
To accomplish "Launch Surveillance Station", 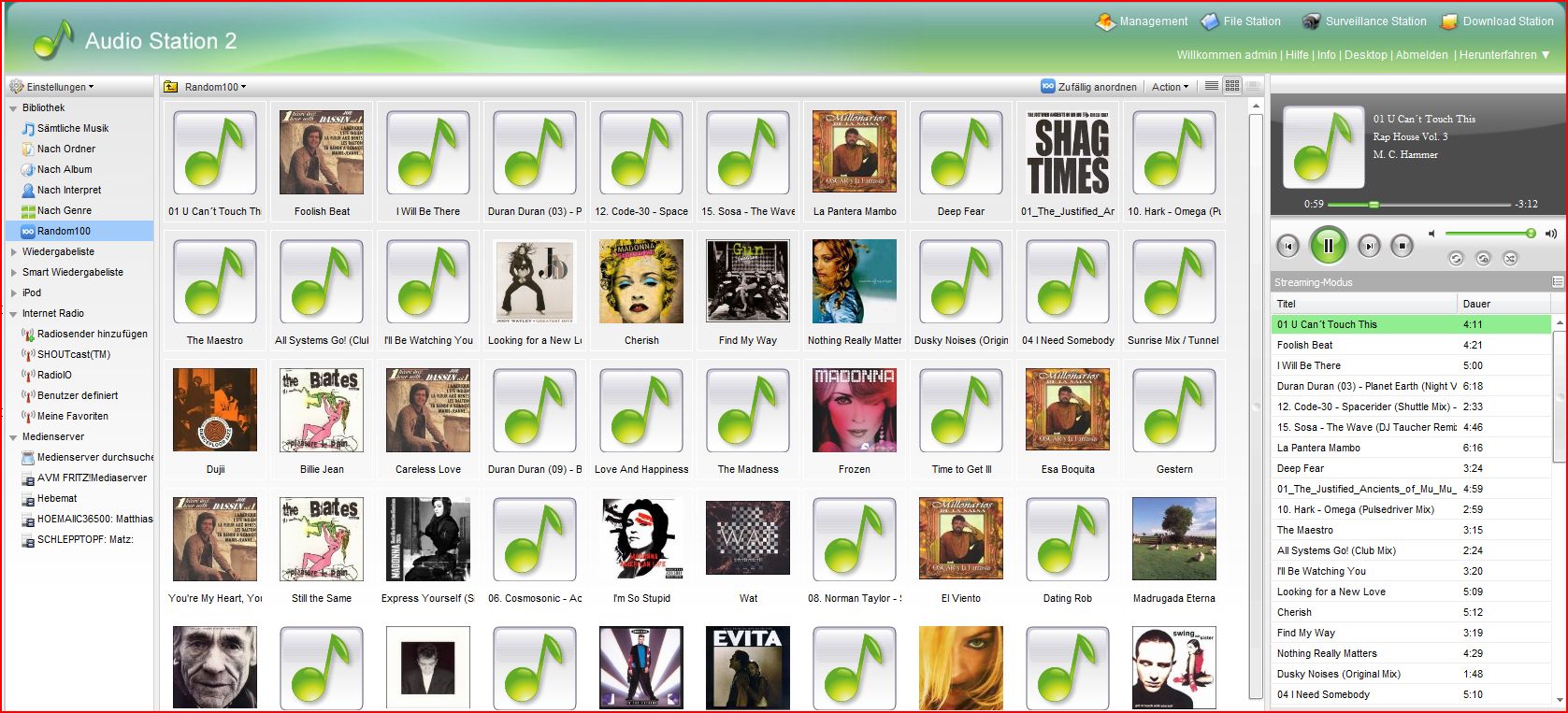I will coord(1364,21).
